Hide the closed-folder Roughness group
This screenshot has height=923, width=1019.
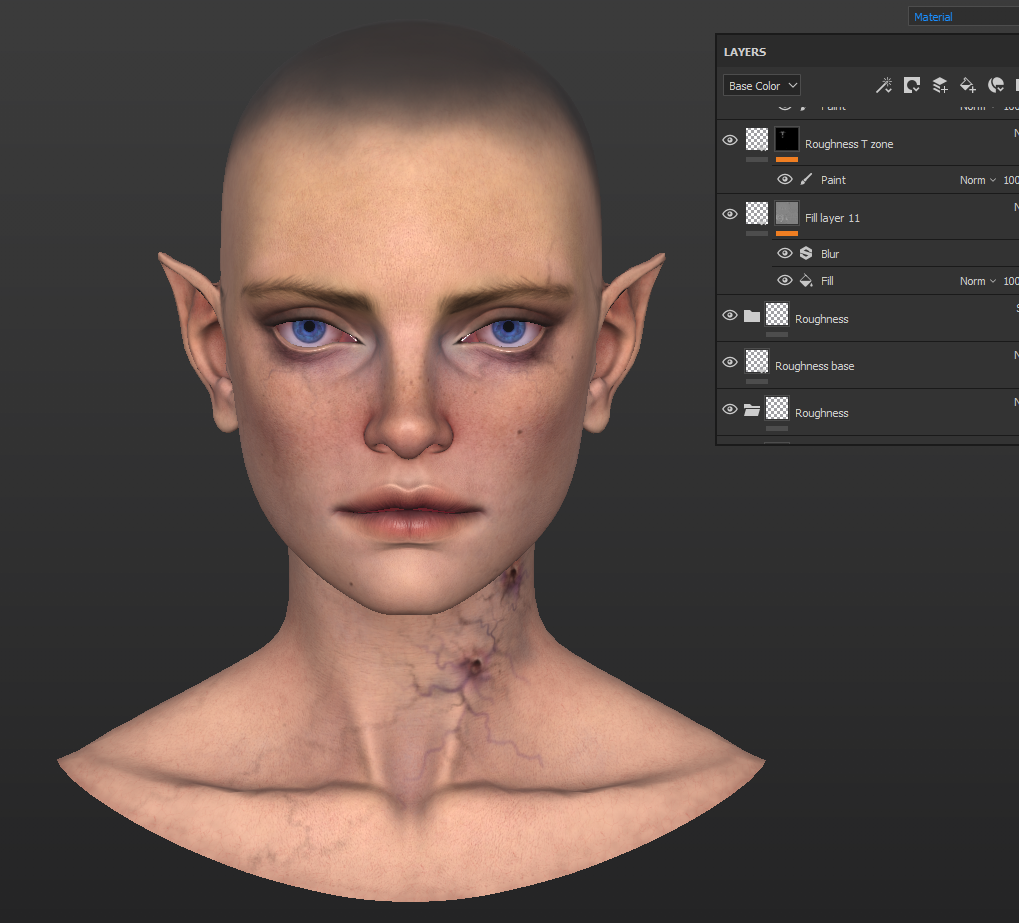730,315
